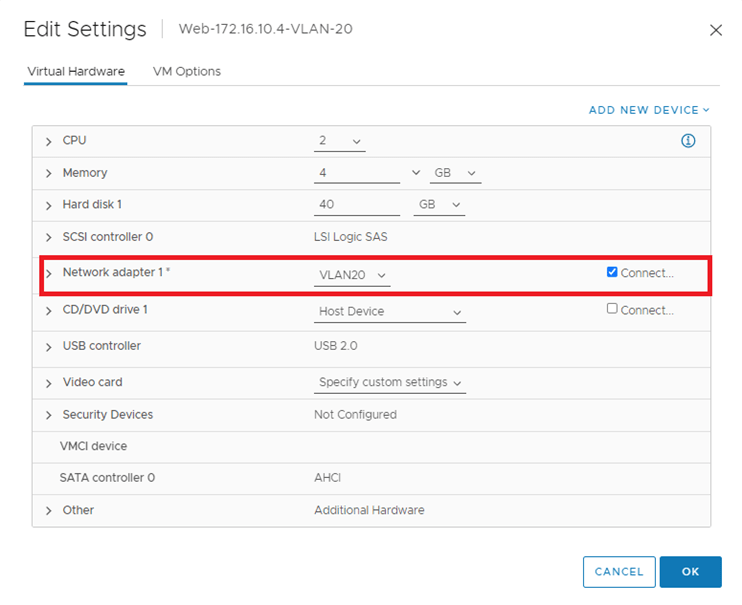
Task: Expand the USB controller row
Action: 48,347
